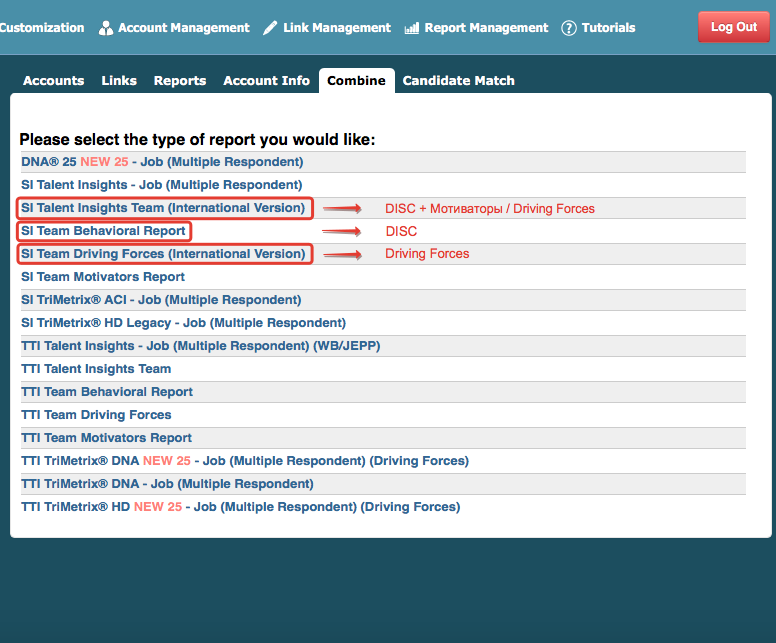Click the Log Out button
The width and height of the screenshot is (776, 643).
coord(733,27)
